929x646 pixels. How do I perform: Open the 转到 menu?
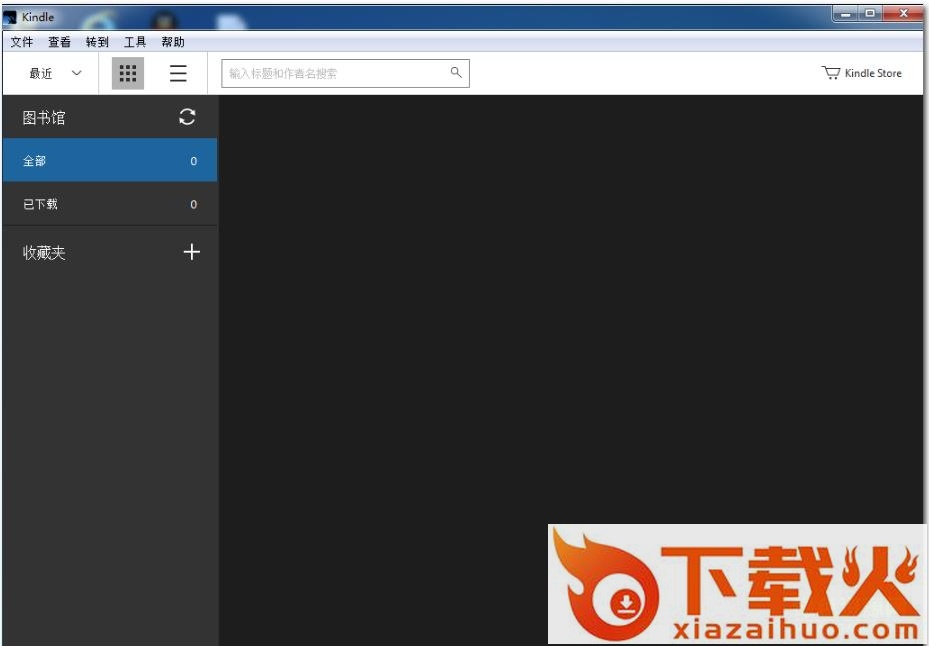click(97, 42)
